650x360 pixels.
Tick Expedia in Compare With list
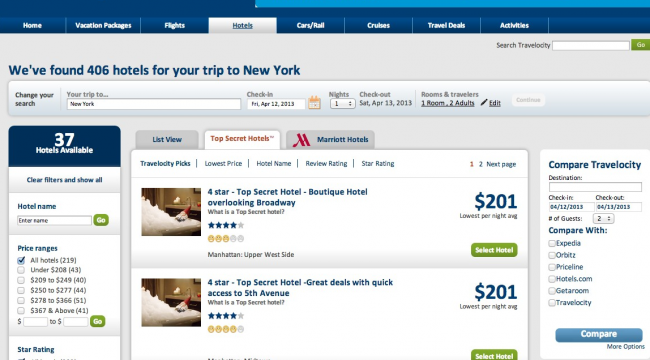click(x=552, y=243)
